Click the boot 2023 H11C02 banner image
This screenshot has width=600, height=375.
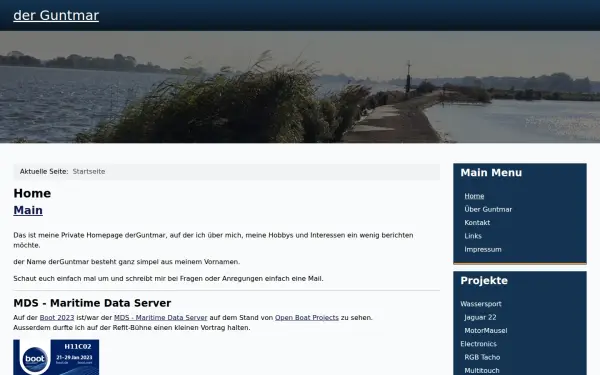[x=56, y=357]
